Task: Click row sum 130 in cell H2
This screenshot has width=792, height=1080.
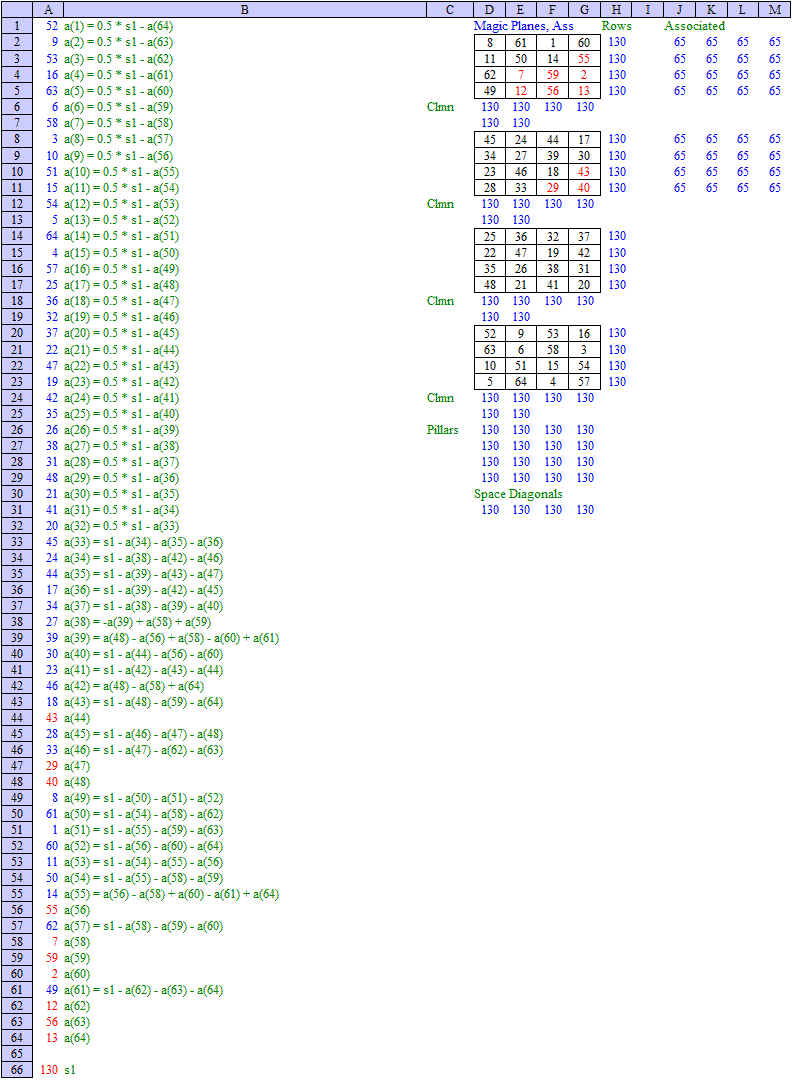Action: 617,42
